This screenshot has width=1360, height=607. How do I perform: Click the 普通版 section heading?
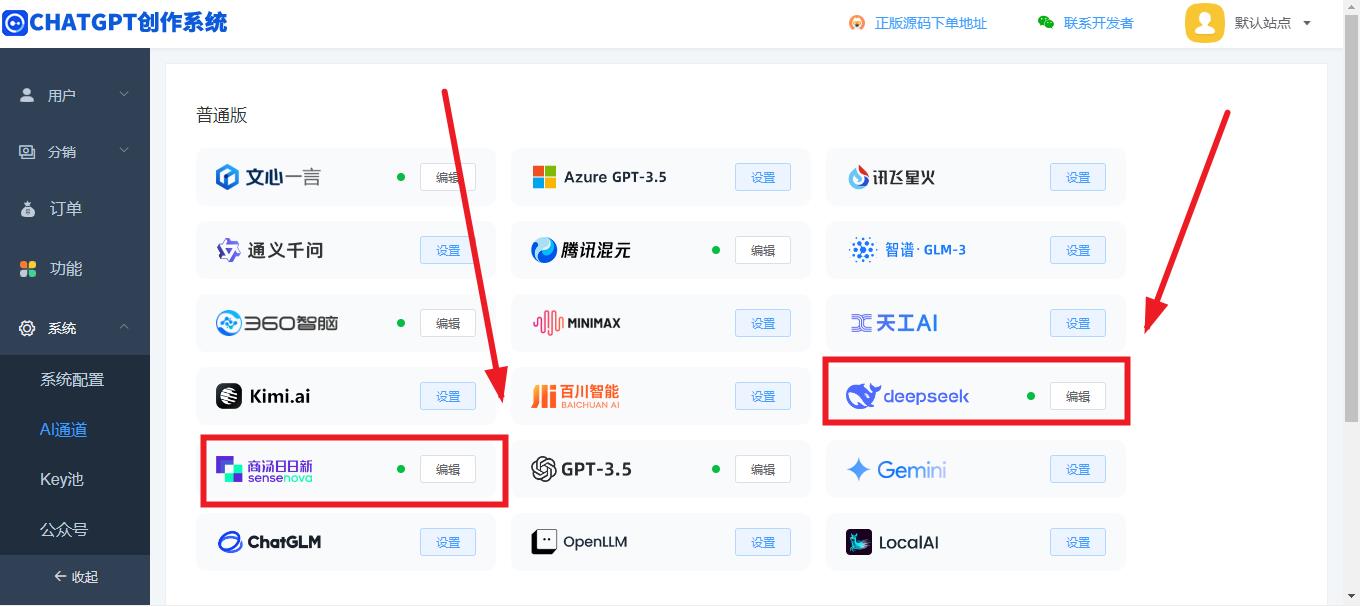pos(222,115)
